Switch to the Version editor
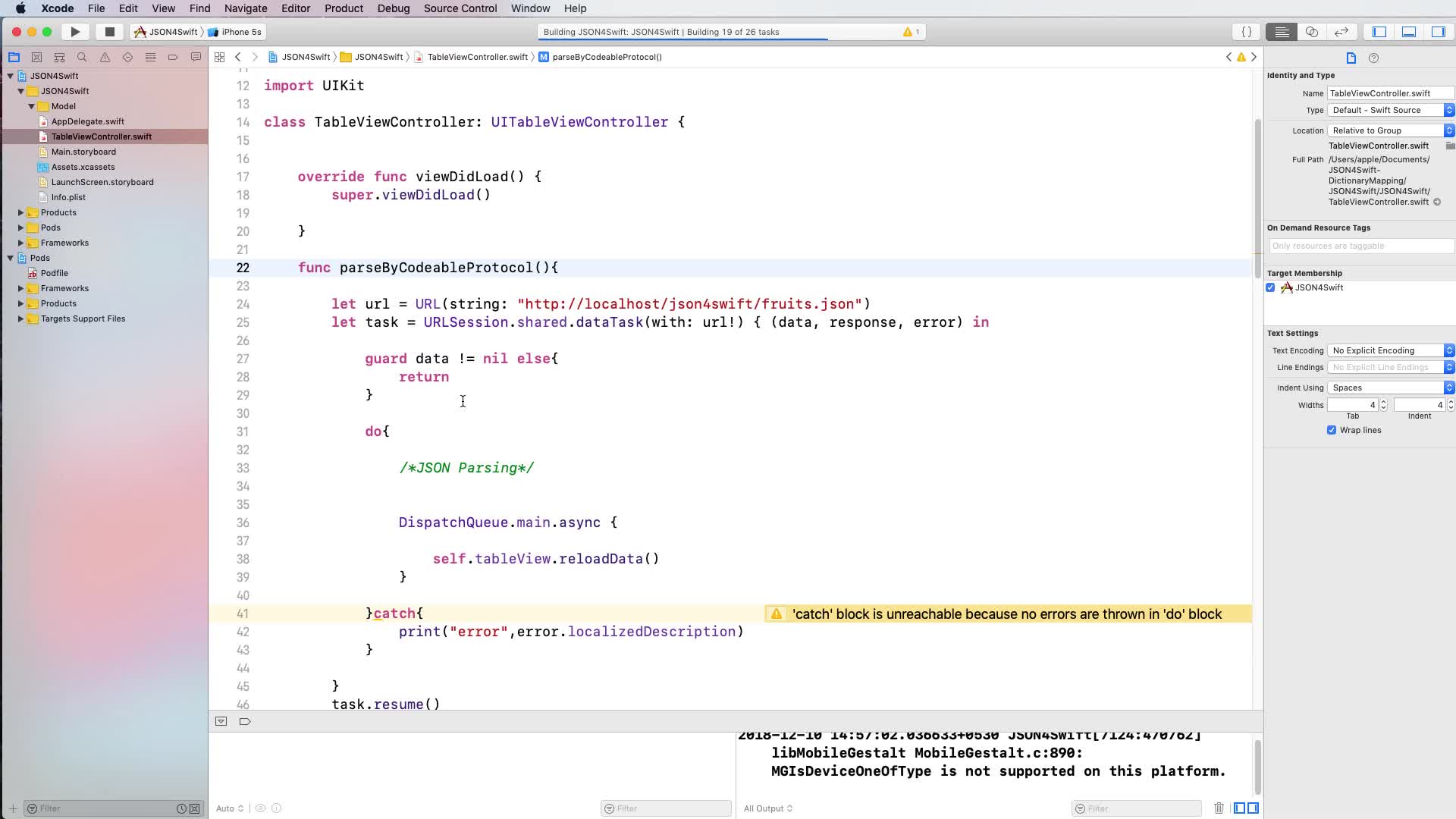 (x=1341, y=32)
